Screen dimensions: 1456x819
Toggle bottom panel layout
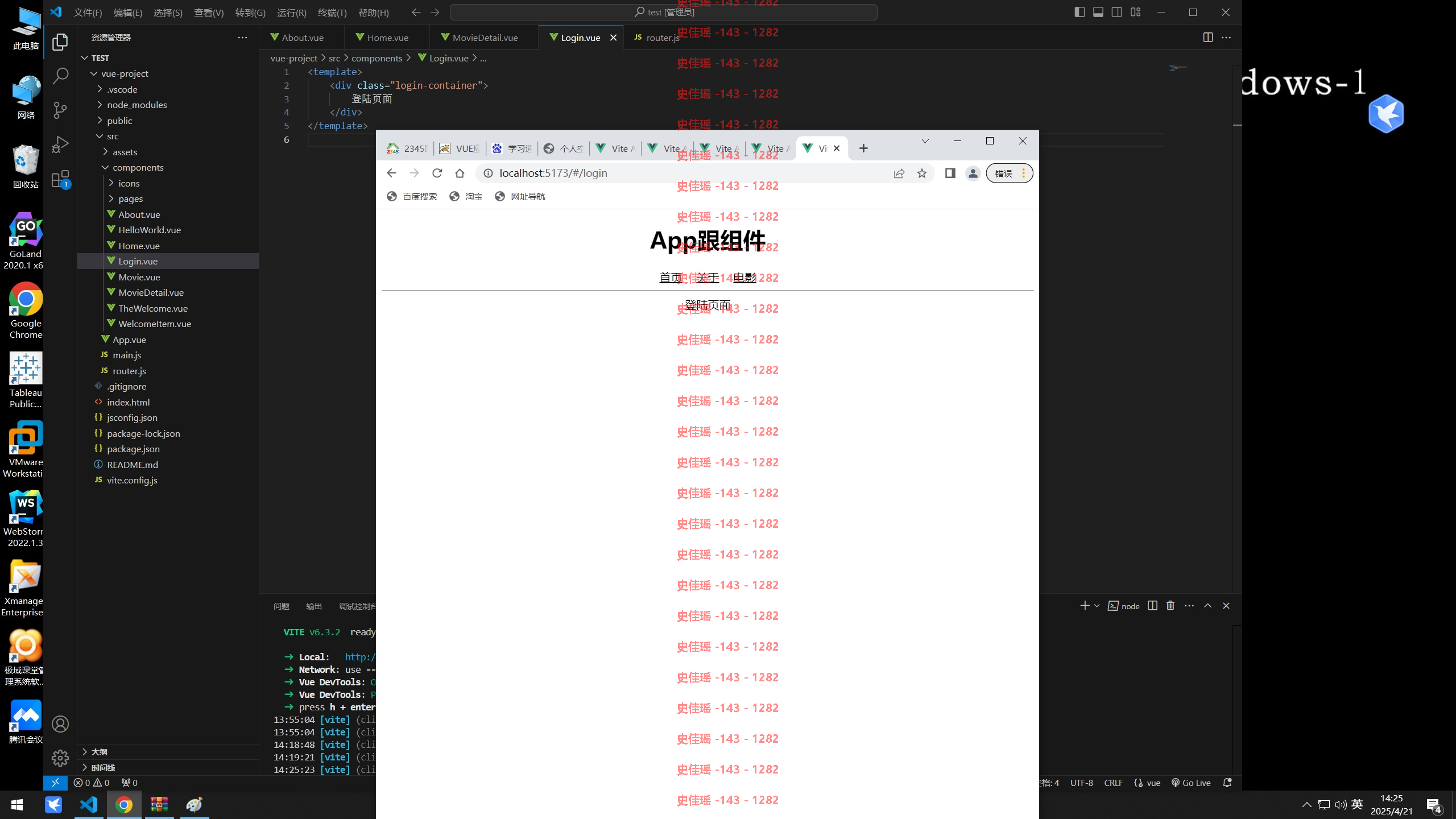click(1098, 12)
